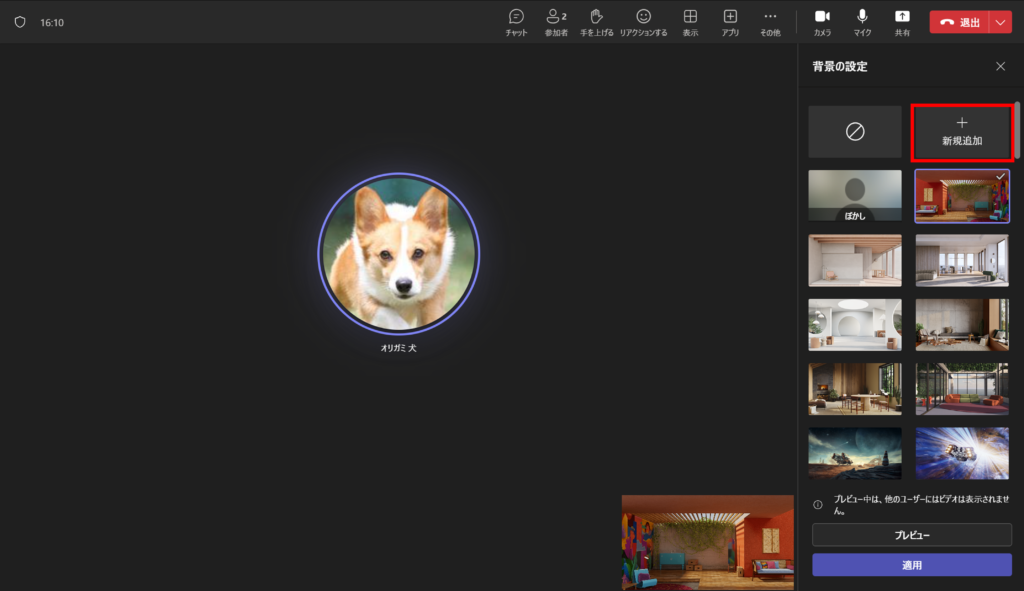Open the view (表示) layout options
This screenshot has width=1024, height=591.
pyautogui.click(x=690, y=22)
